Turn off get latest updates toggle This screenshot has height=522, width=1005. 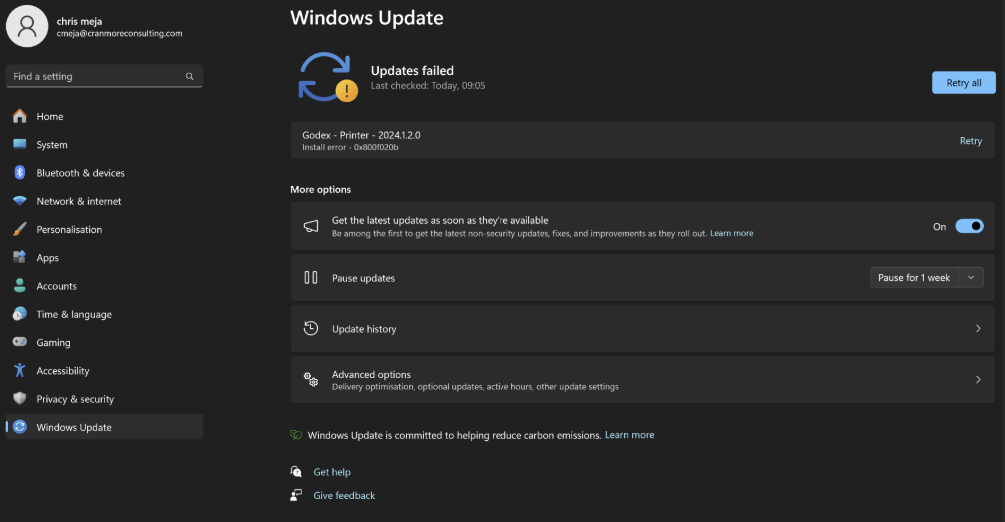point(969,226)
